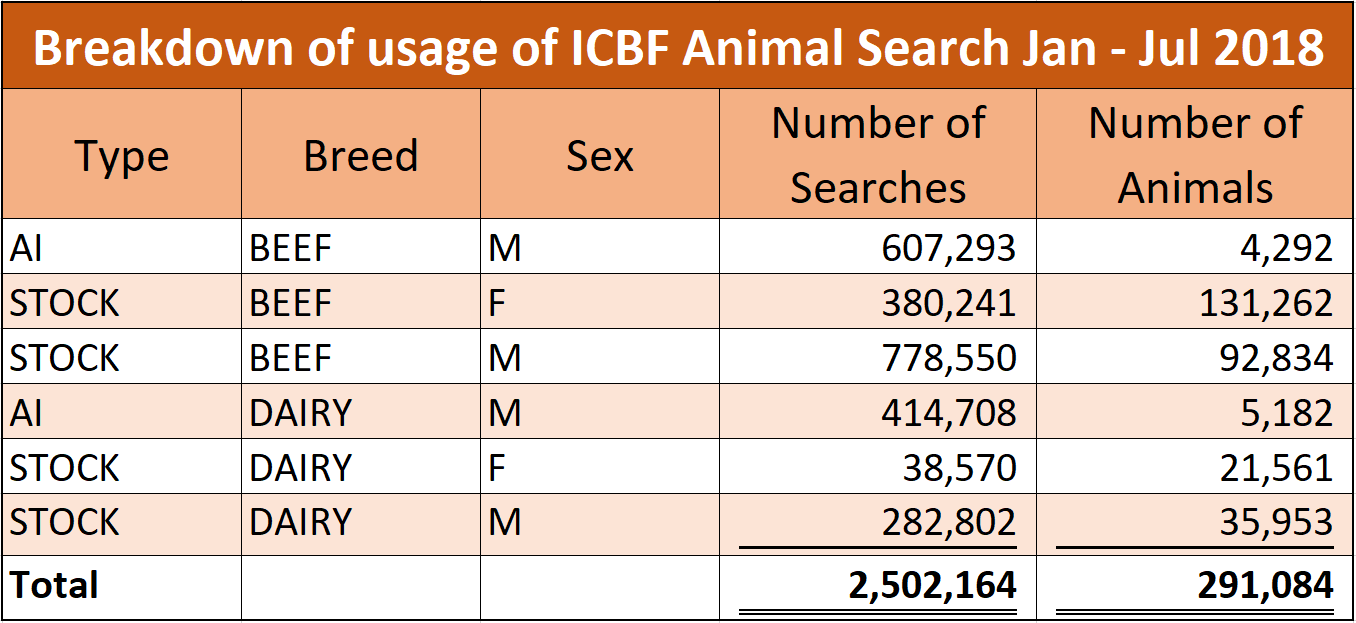This screenshot has width=1356, height=623.
Task: Click the Number of Animals header
Action: click(1195, 155)
